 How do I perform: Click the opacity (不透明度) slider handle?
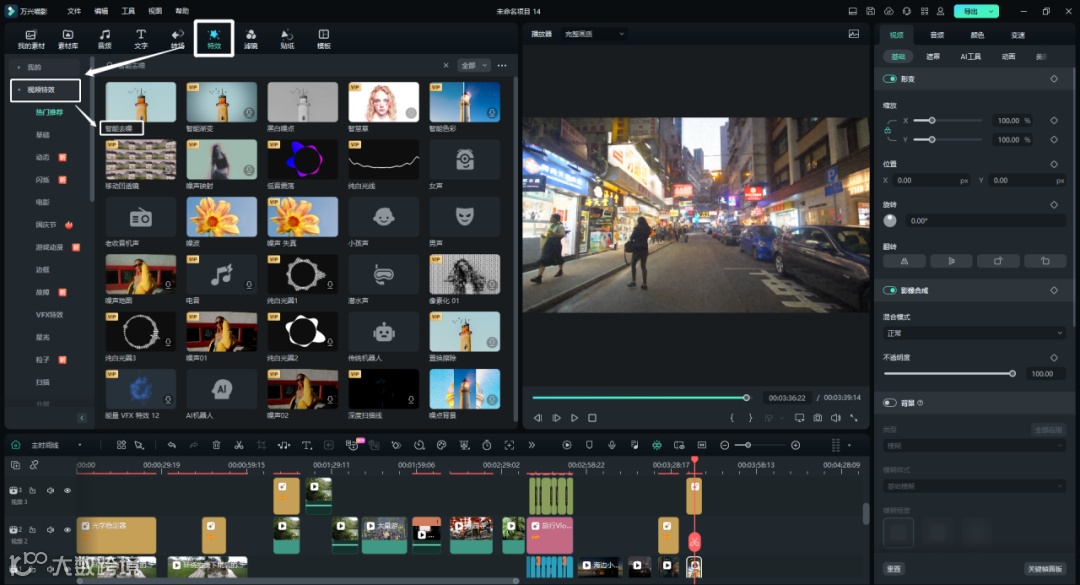tap(1012, 373)
